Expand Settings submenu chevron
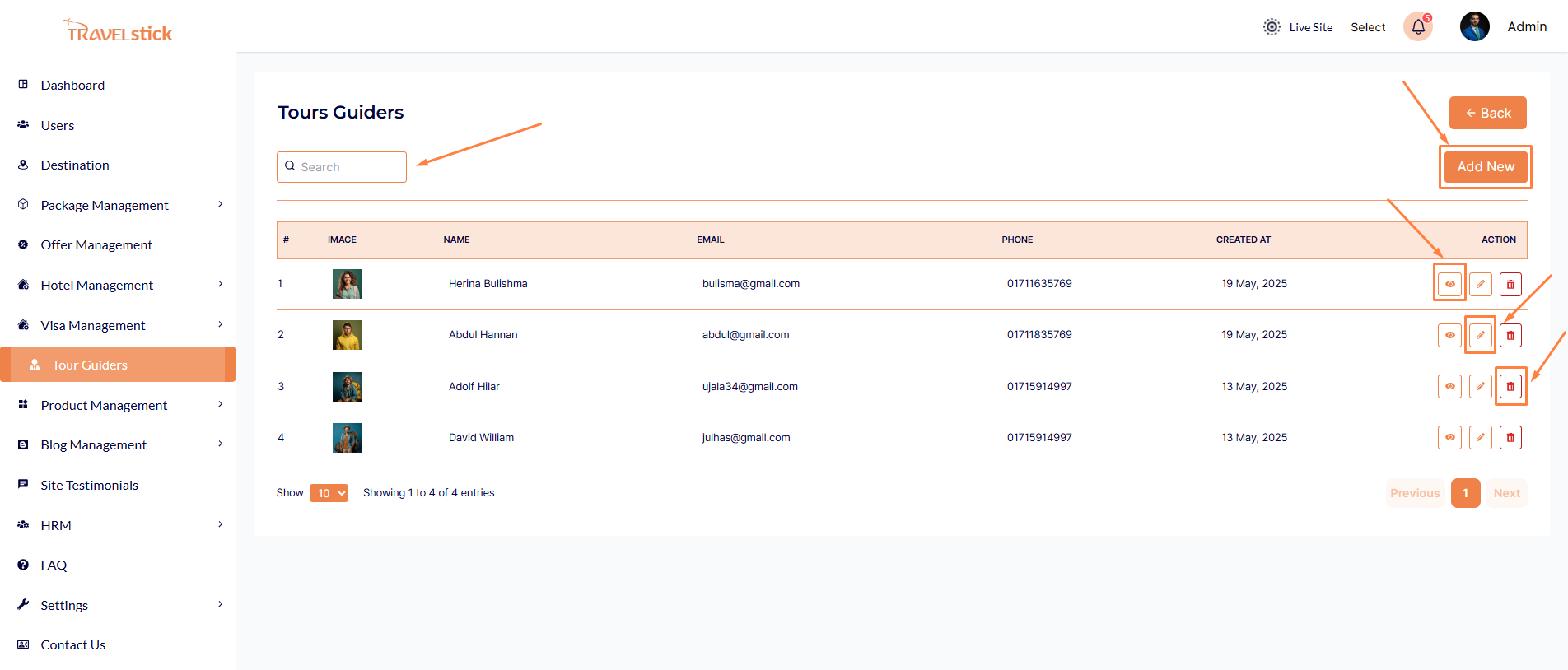 click(x=220, y=604)
